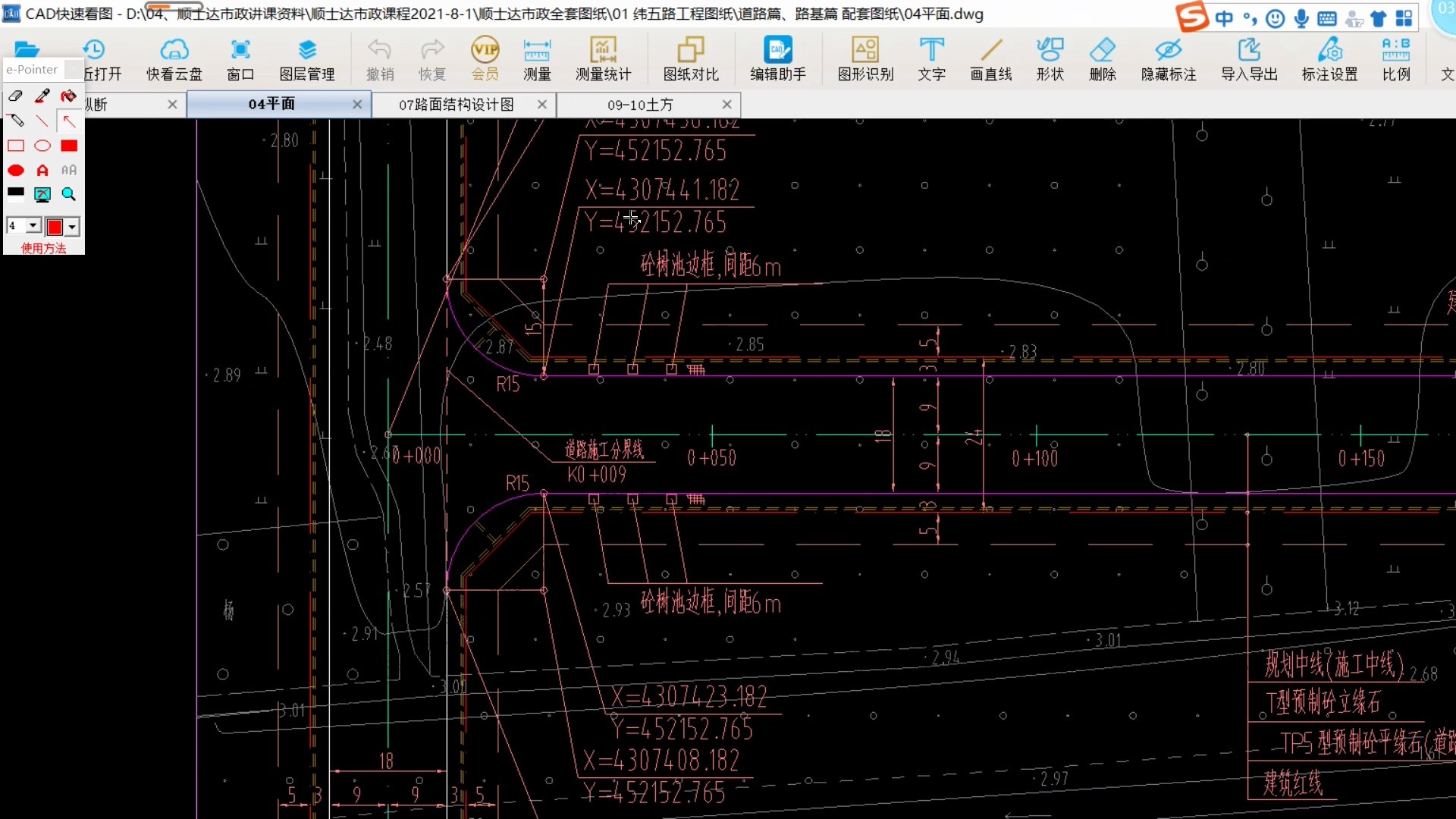Open Sogou soft keyboard

tap(1327, 18)
